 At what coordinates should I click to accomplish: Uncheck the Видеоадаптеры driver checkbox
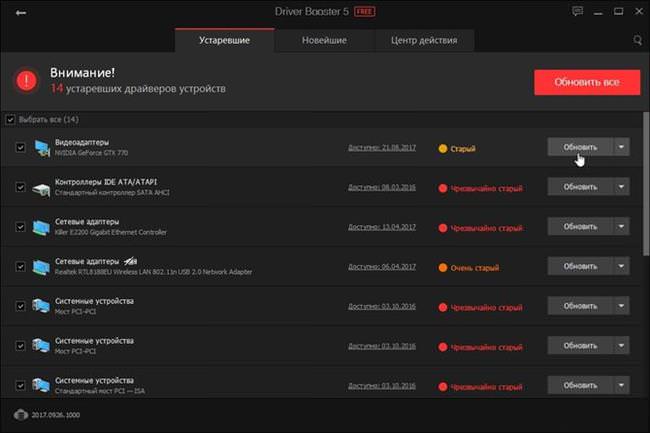point(20,148)
